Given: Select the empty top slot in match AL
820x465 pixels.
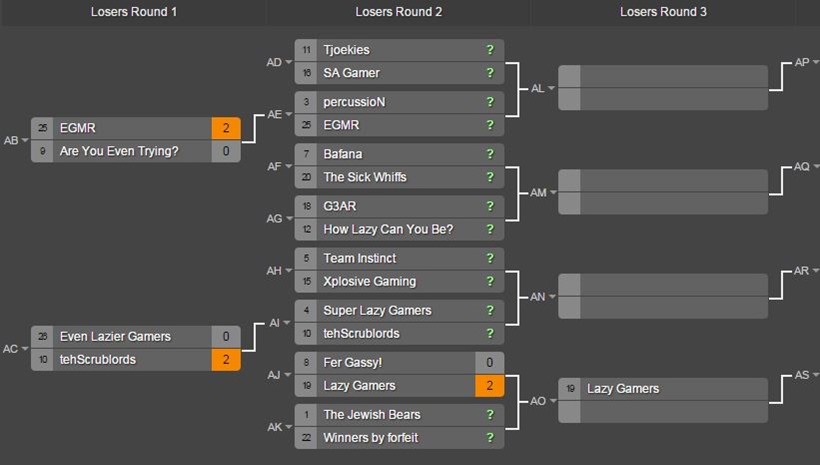Looking at the screenshot, I should pyautogui.click(x=663, y=76).
